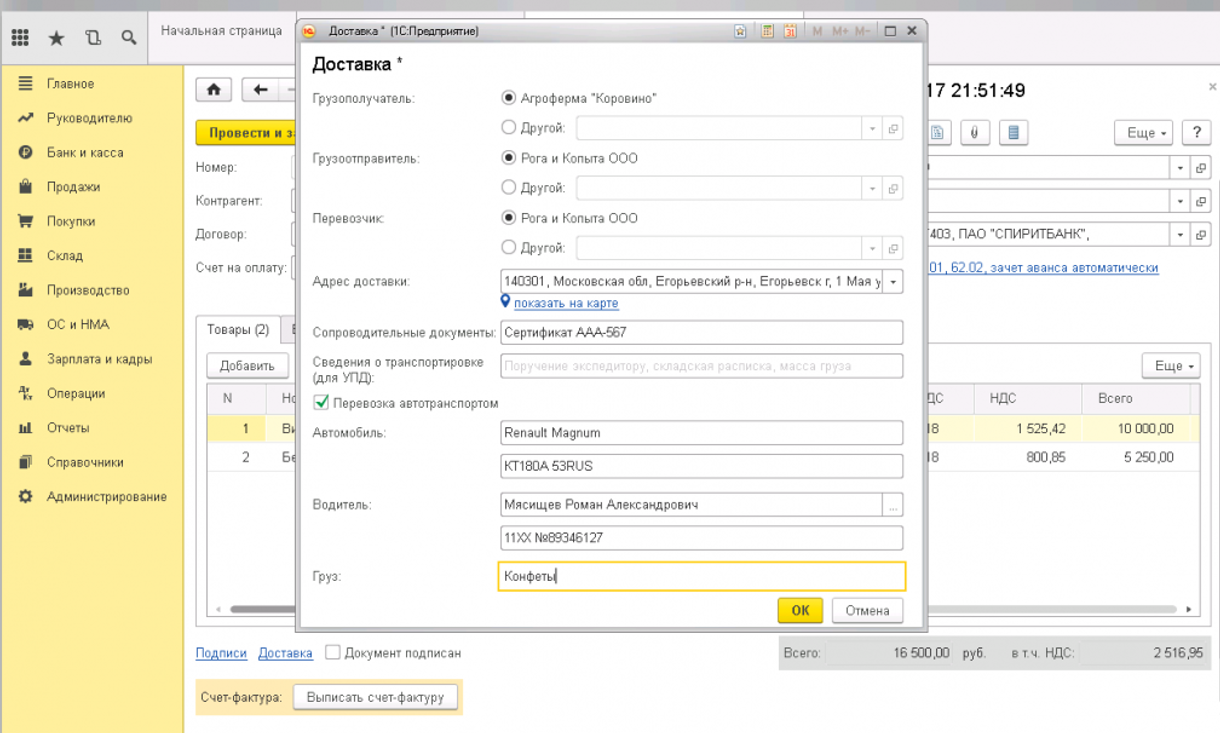Open the 'Еще' menu above the table
The width and height of the screenshot is (1220, 733).
(x=1170, y=366)
